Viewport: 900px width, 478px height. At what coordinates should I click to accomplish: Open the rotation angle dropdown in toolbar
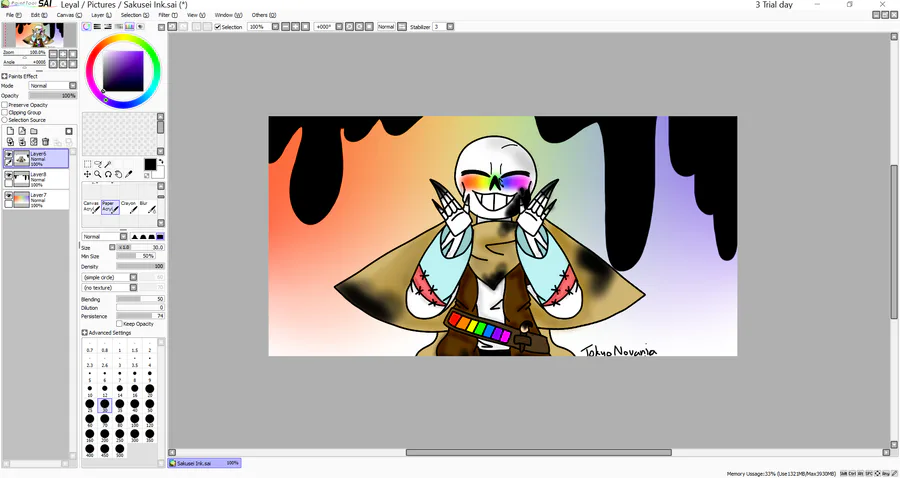(x=339, y=26)
